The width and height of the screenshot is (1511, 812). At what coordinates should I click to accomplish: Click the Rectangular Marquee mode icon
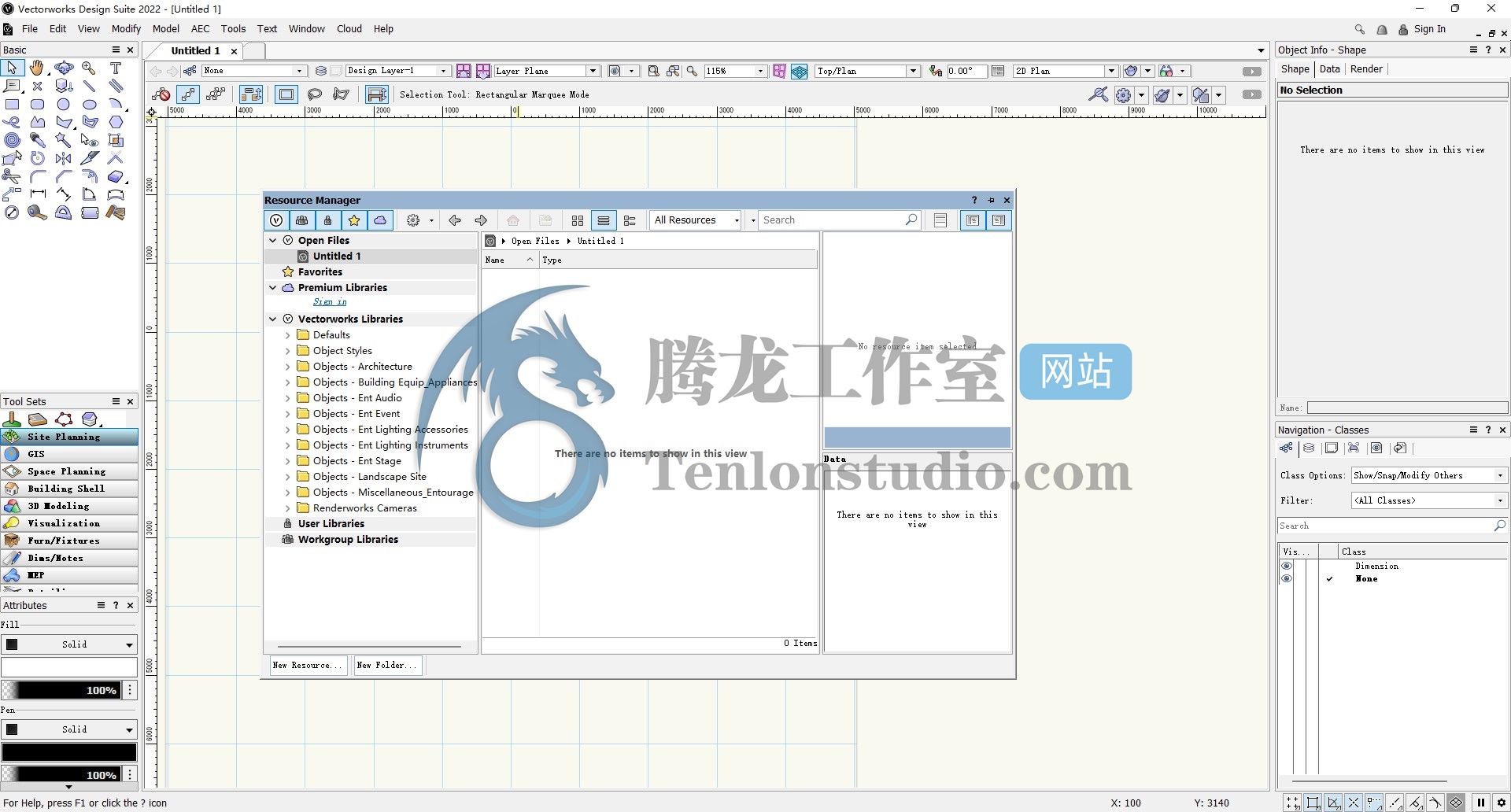click(x=286, y=94)
